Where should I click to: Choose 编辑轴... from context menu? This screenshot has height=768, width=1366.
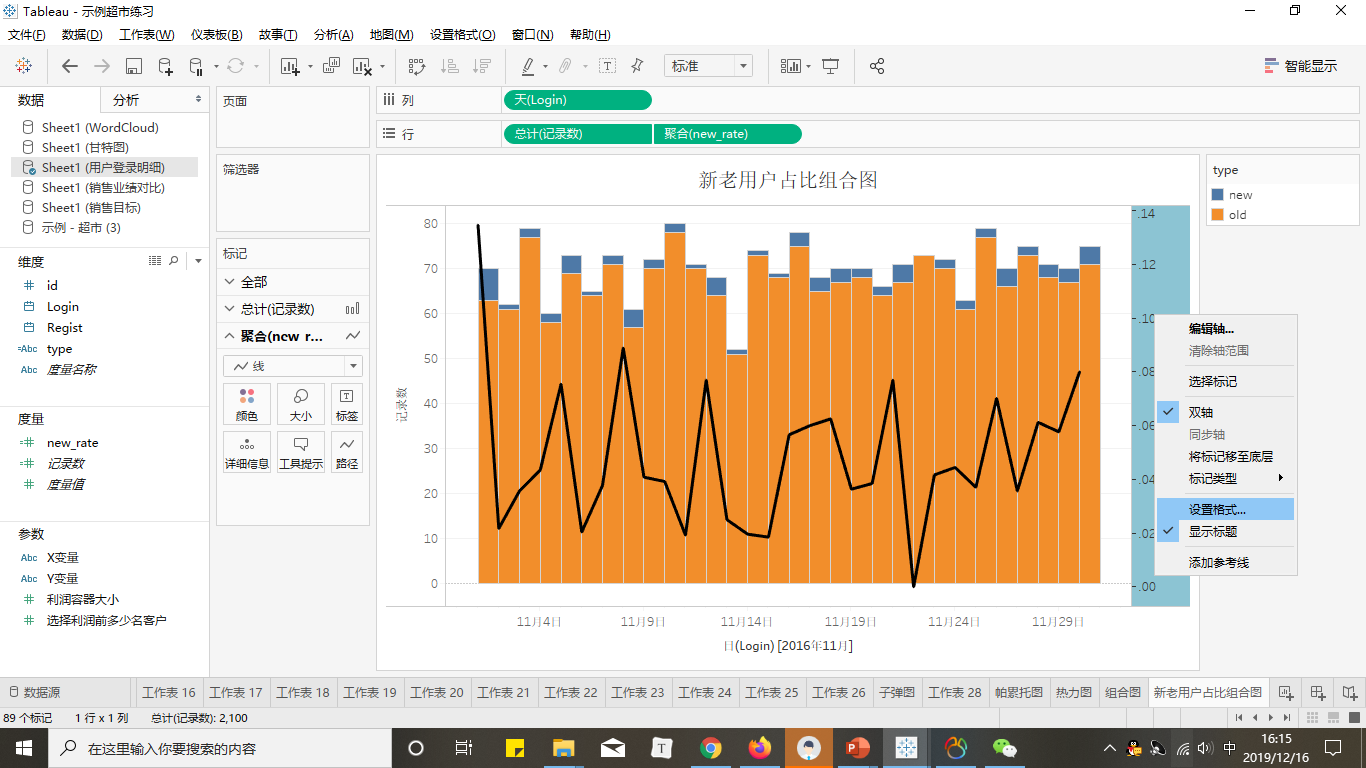click(x=1225, y=329)
